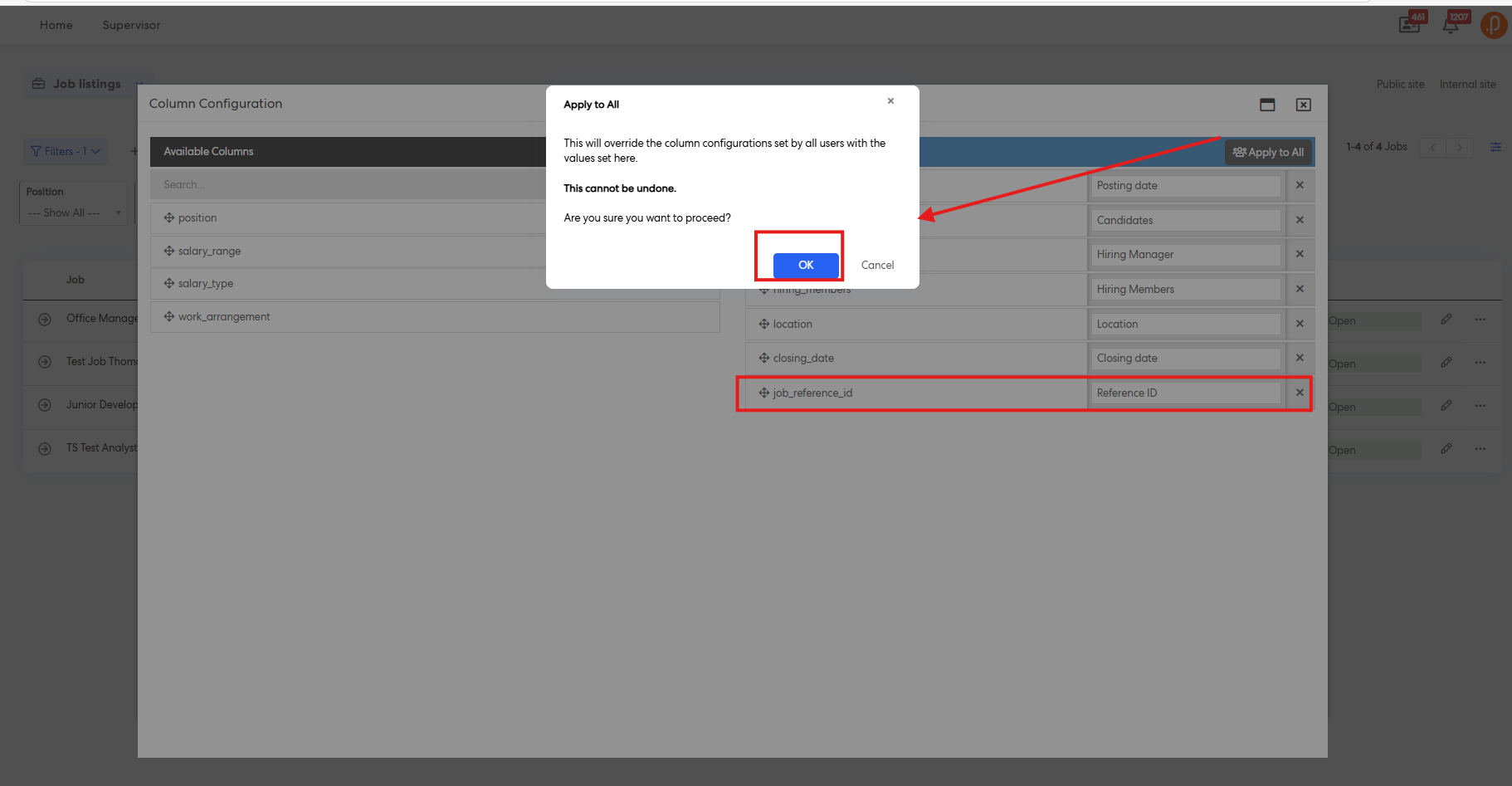
Task: Remove the Posting date column
Action: (1300, 186)
